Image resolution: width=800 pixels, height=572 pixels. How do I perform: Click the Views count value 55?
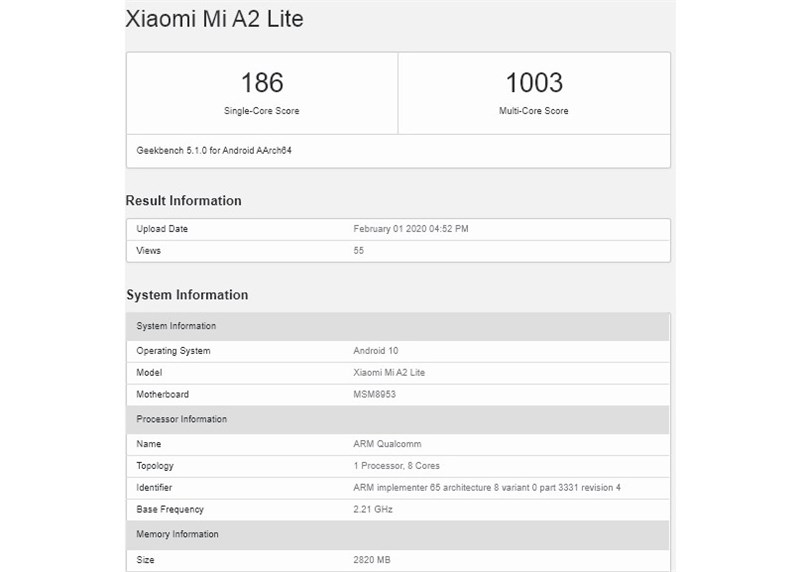pos(359,250)
